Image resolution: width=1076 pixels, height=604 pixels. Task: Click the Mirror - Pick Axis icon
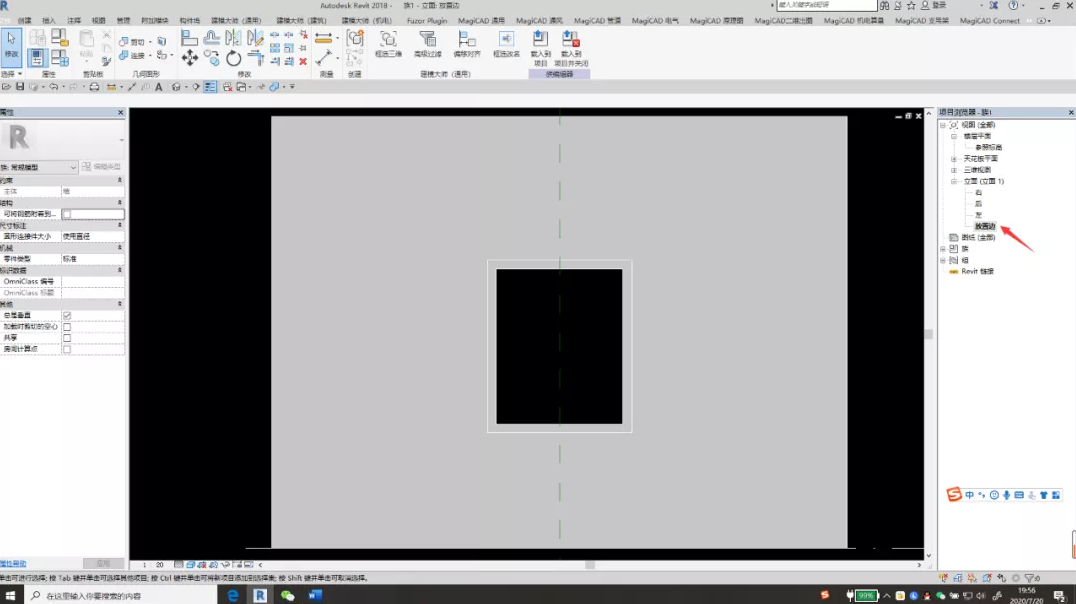pyautogui.click(x=233, y=38)
